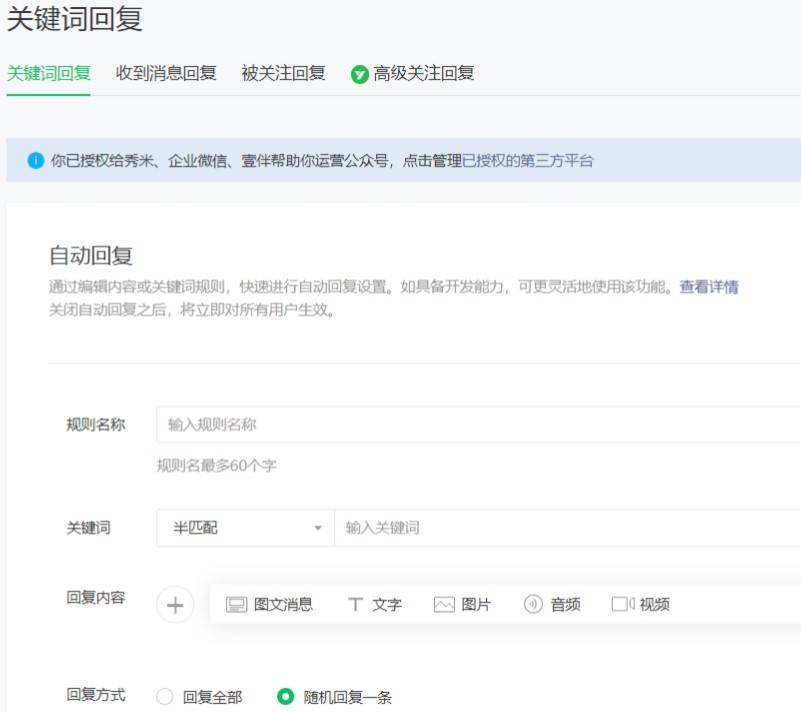
Task: Choose the 视频 video icon
Action: 623,604
